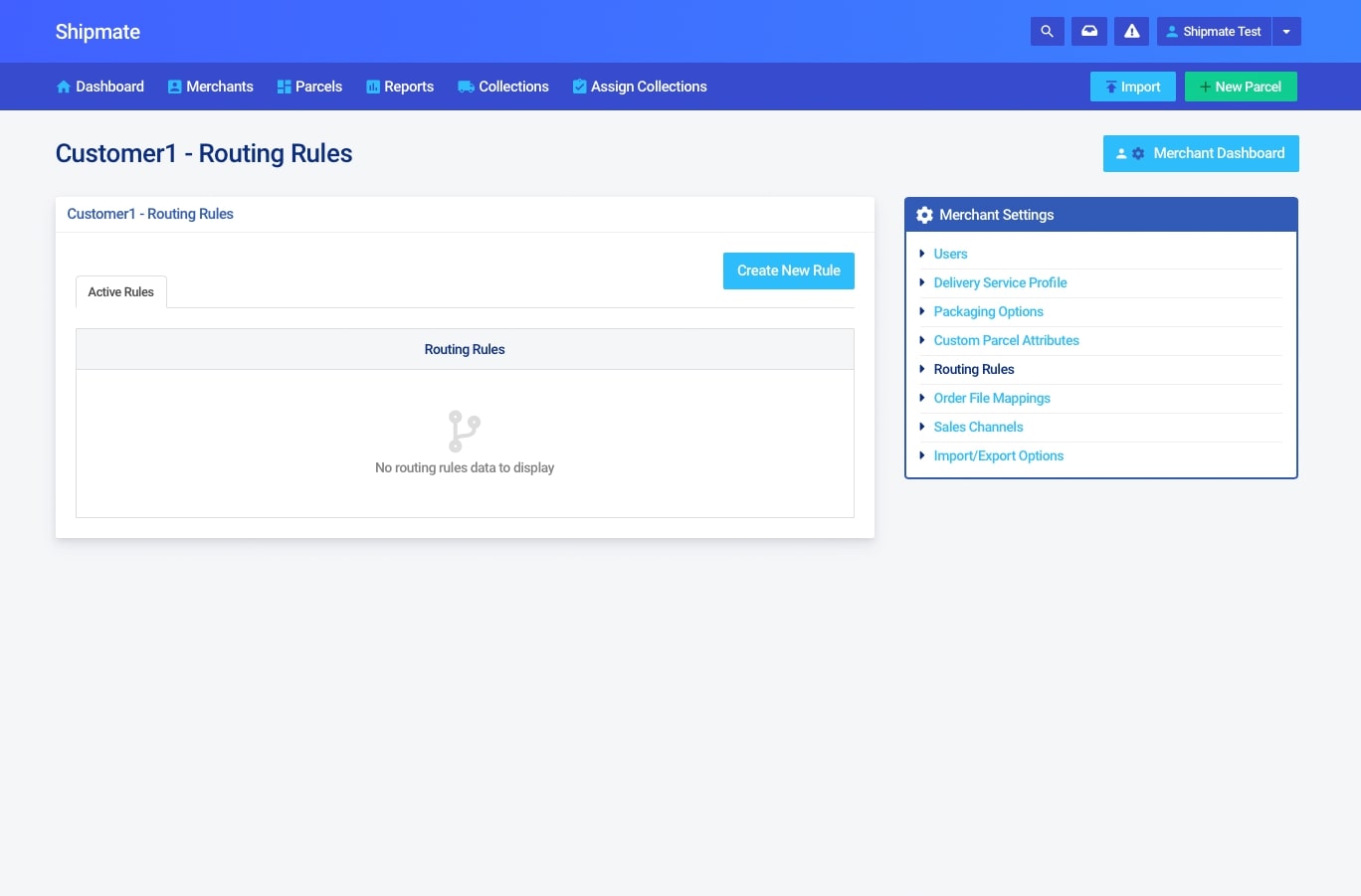Click the New Parcel button

(x=1241, y=87)
